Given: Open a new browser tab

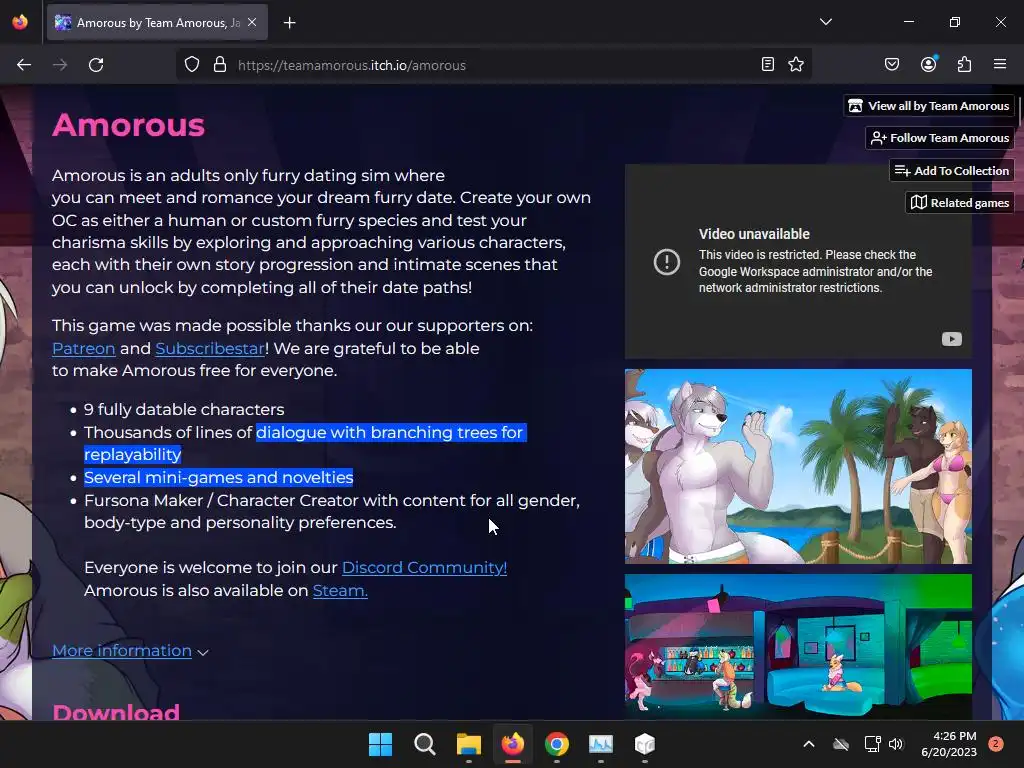Looking at the screenshot, I should [290, 23].
